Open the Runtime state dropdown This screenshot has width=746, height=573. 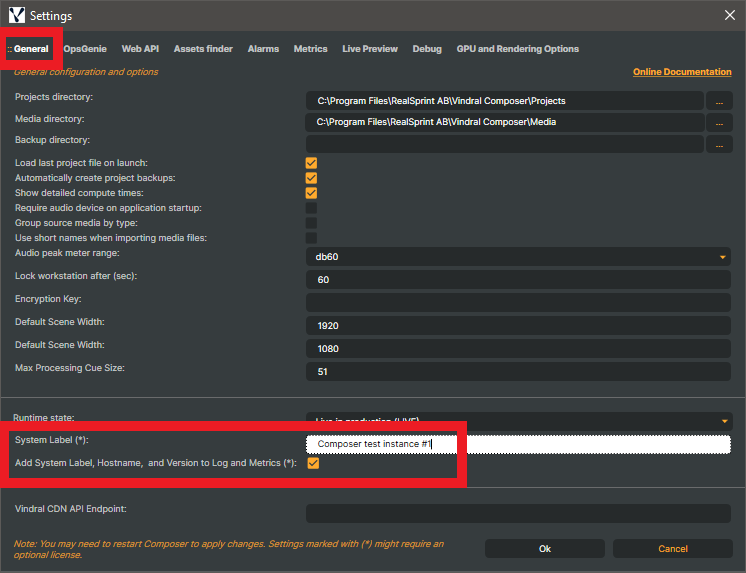[x=519, y=421]
